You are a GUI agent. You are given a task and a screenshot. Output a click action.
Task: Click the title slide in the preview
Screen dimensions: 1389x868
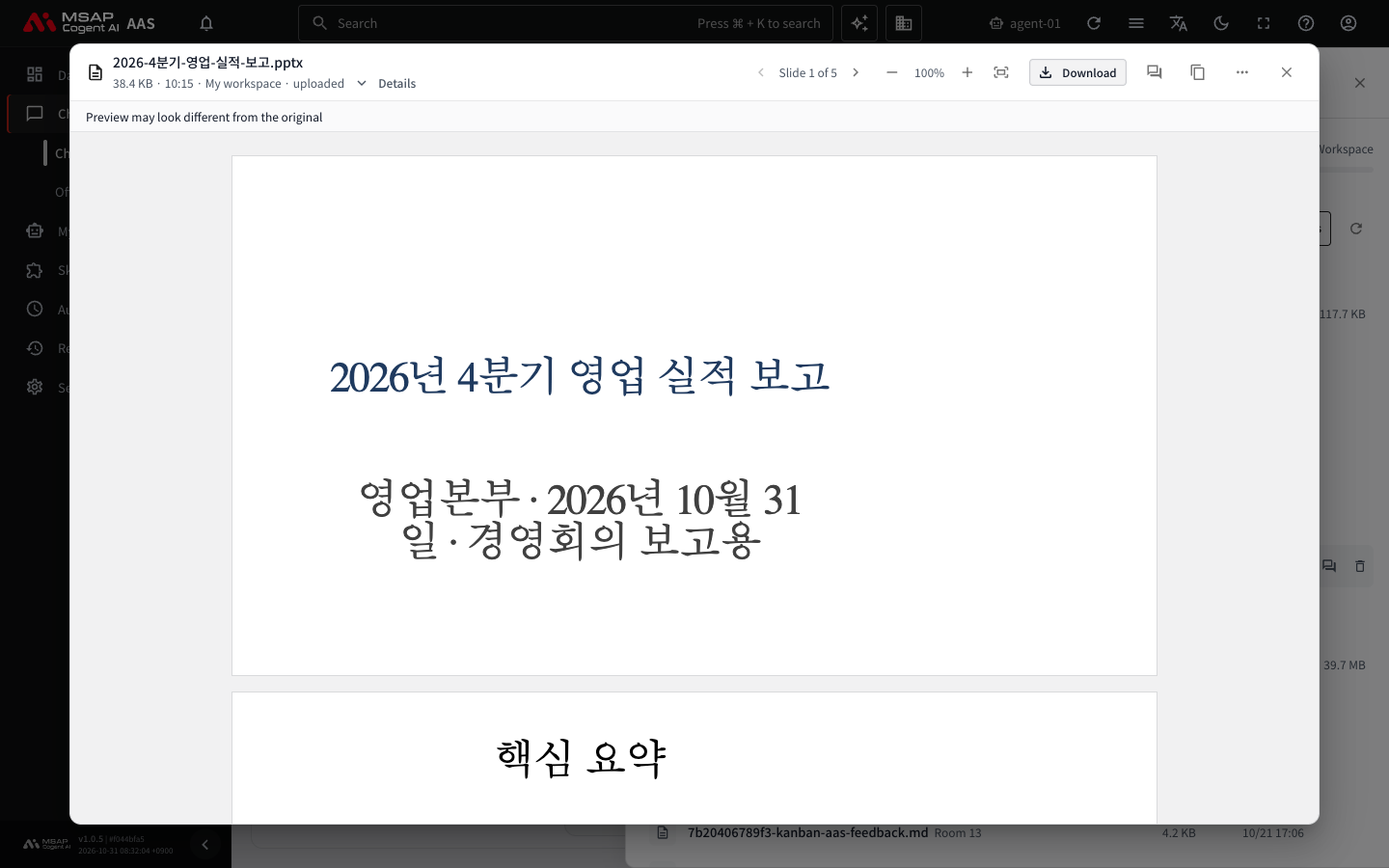pos(694,416)
